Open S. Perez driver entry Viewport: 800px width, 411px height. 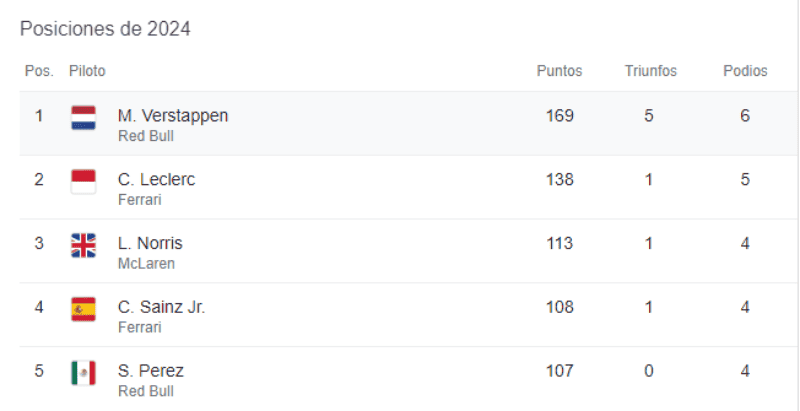(x=150, y=371)
